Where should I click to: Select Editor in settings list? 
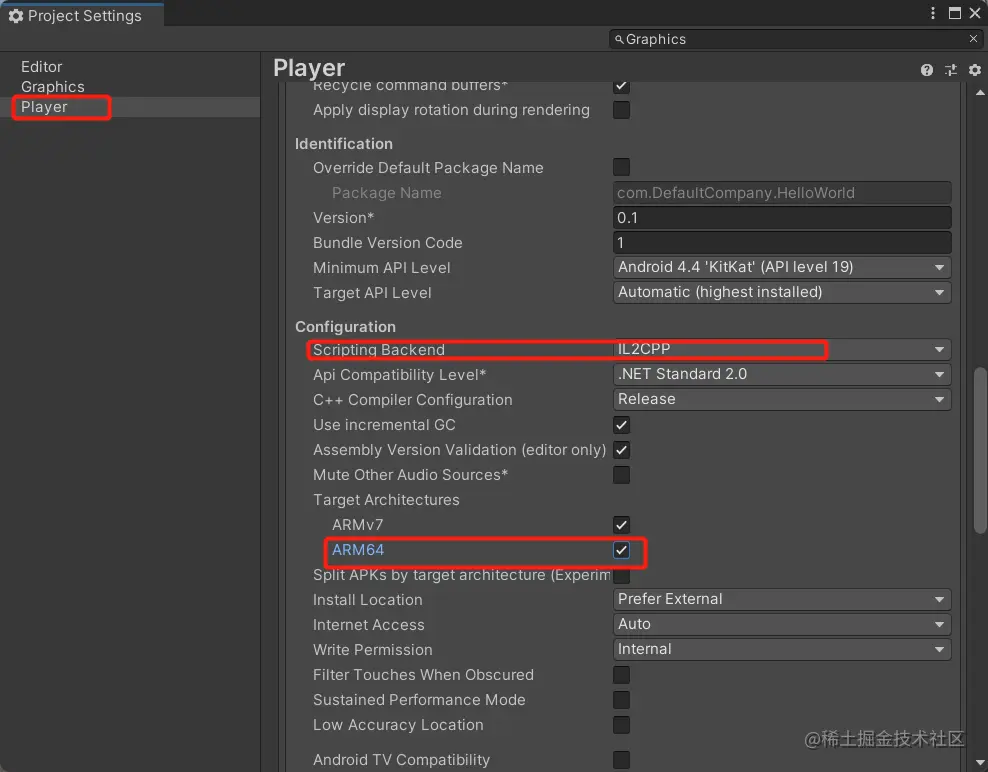(x=42, y=67)
